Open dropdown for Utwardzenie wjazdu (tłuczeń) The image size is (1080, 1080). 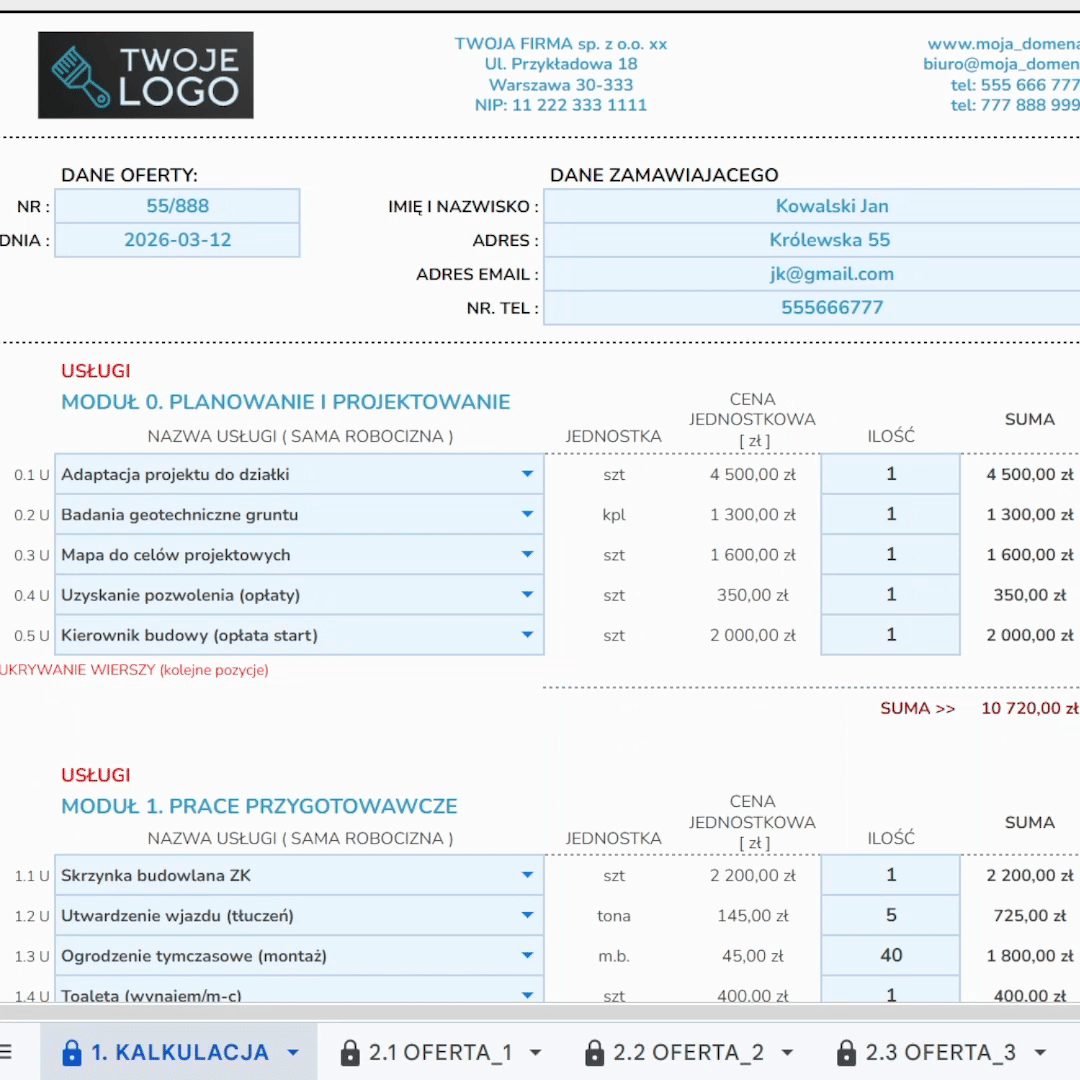click(528, 915)
